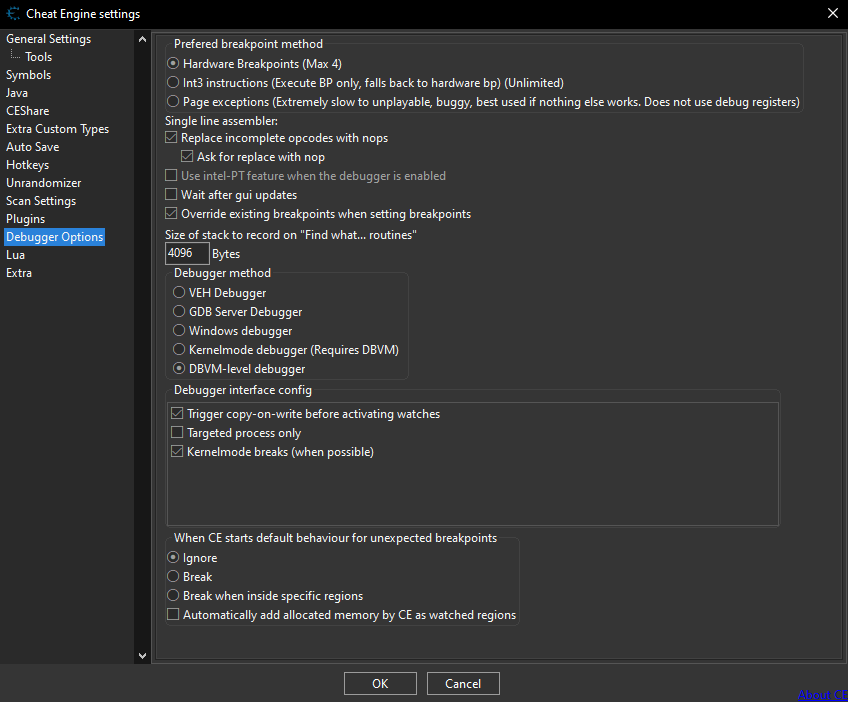Enable the Wait after gui updates checkbox
The width and height of the screenshot is (848, 702).
coord(172,195)
